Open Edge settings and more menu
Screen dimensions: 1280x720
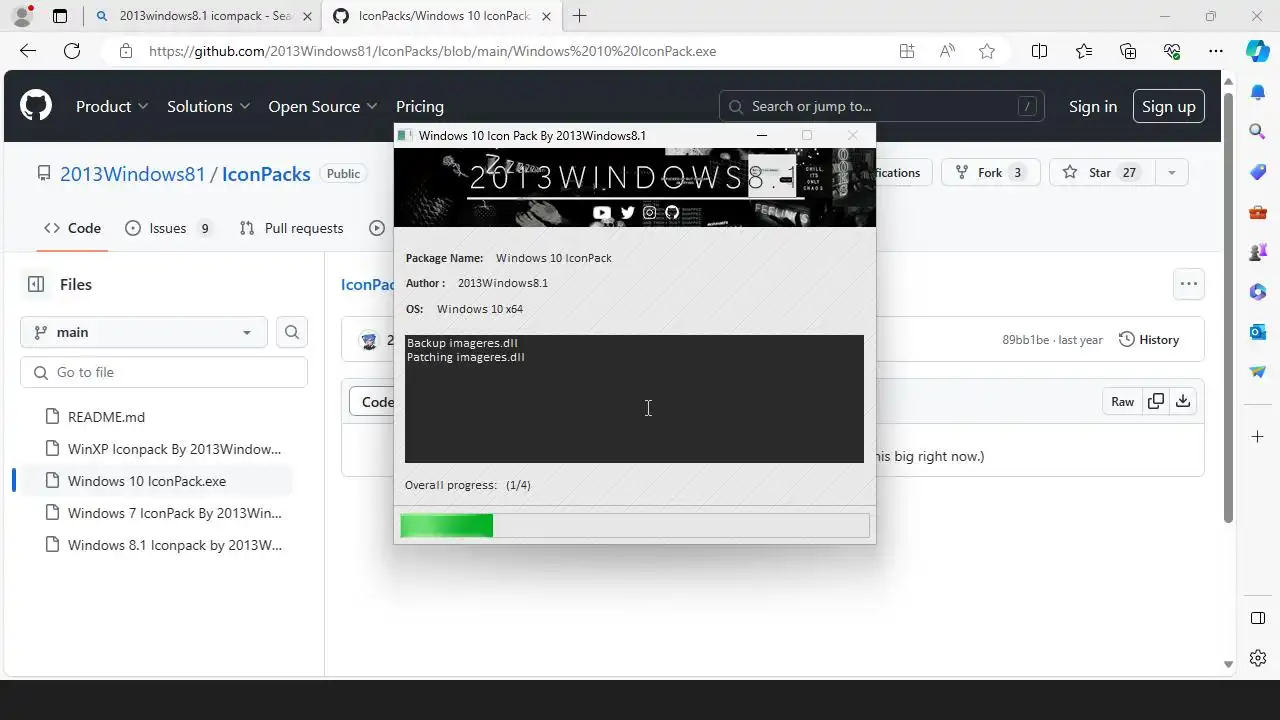tap(1216, 51)
